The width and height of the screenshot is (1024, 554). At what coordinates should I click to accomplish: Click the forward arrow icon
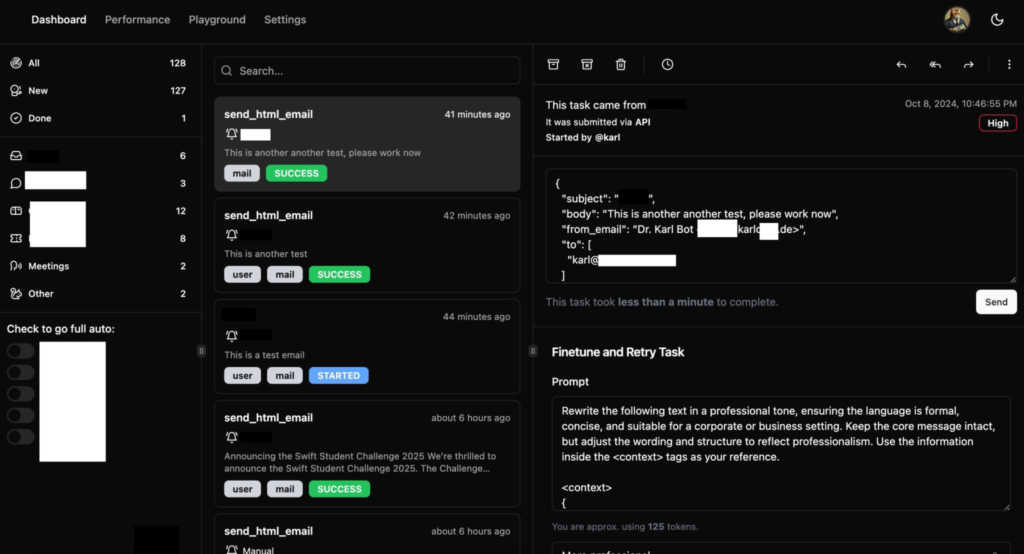tap(968, 65)
